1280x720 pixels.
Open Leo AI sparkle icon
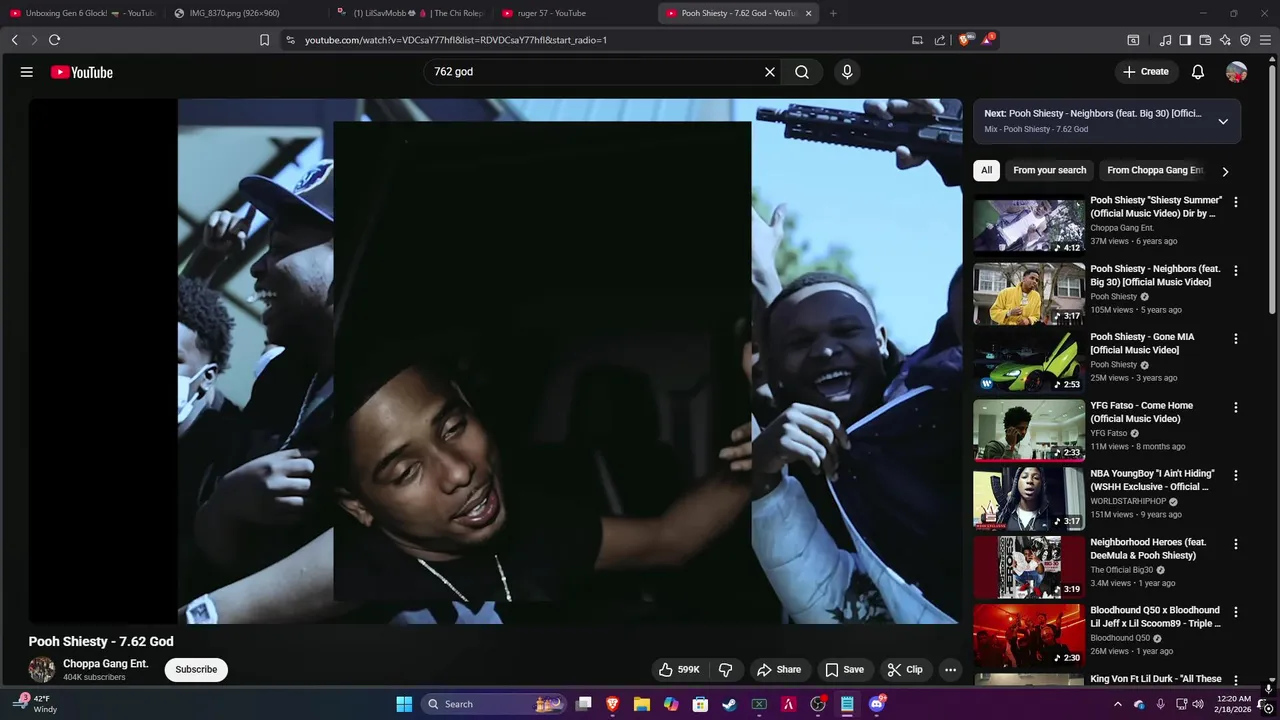[1225, 40]
